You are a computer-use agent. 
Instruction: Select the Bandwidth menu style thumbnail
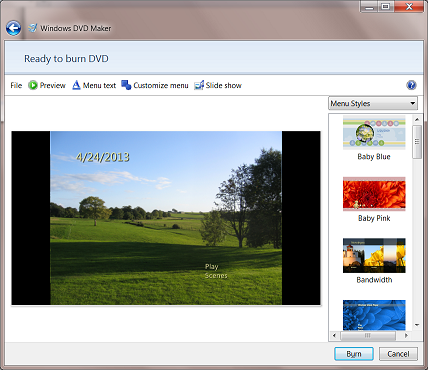click(374, 256)
